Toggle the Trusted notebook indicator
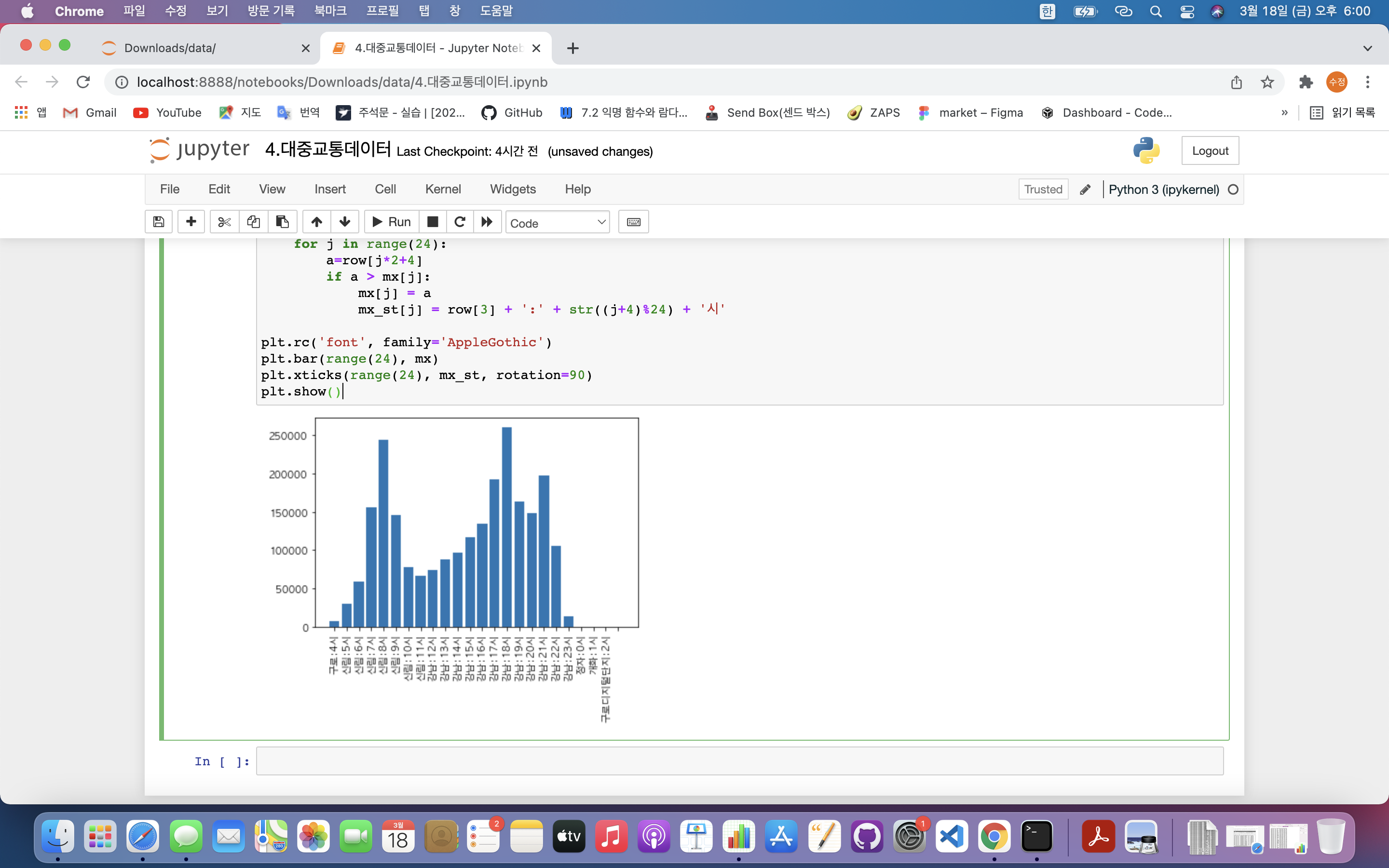1389x868 pixels. (x=1043, y=190)
